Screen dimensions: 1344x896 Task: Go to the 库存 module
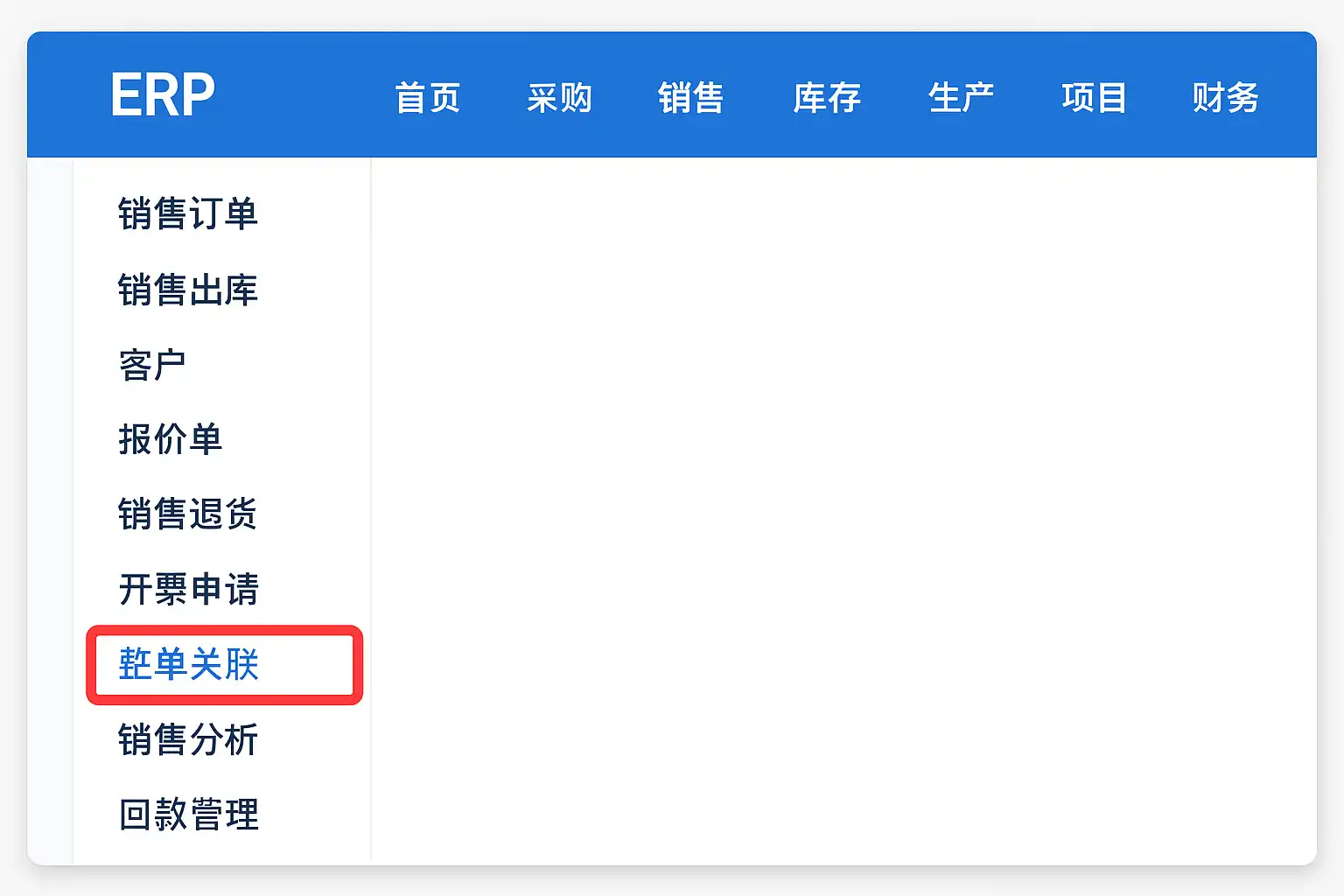point(826,97)
